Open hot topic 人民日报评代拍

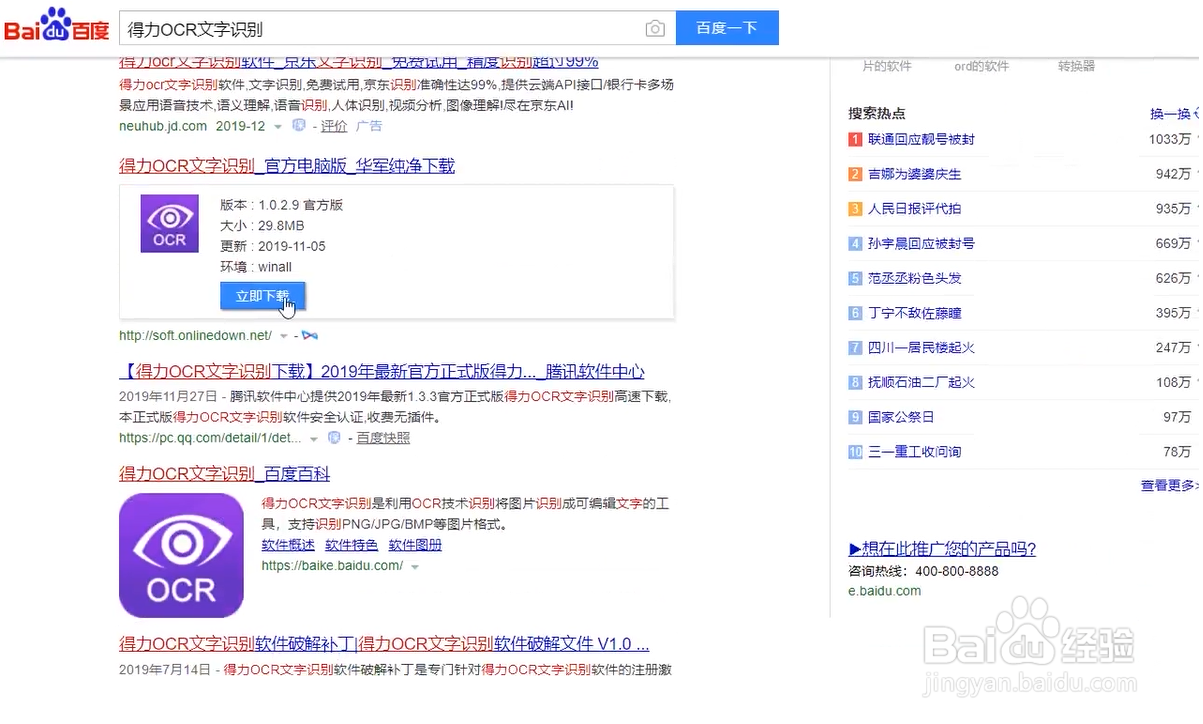tap(914, 209)
